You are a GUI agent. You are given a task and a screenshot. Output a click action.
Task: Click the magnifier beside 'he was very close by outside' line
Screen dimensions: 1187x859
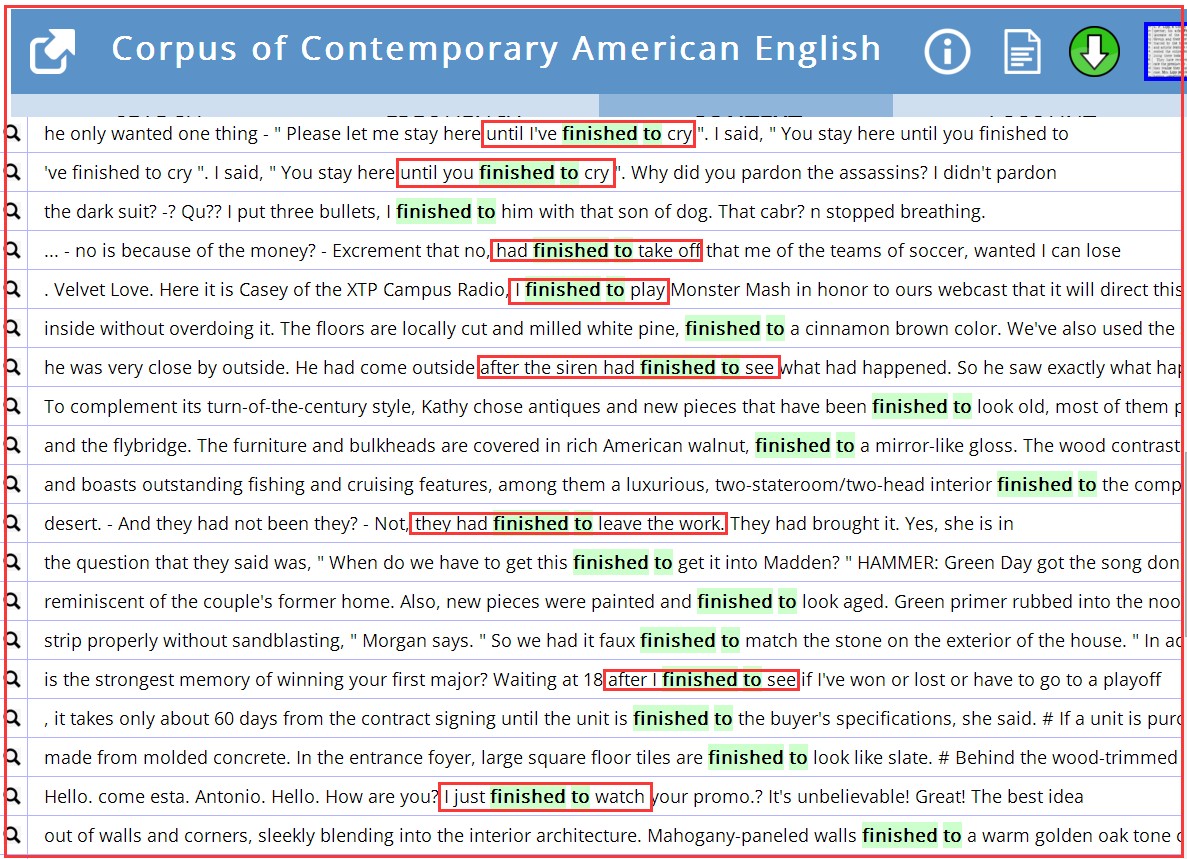click(x=12, y=367)
